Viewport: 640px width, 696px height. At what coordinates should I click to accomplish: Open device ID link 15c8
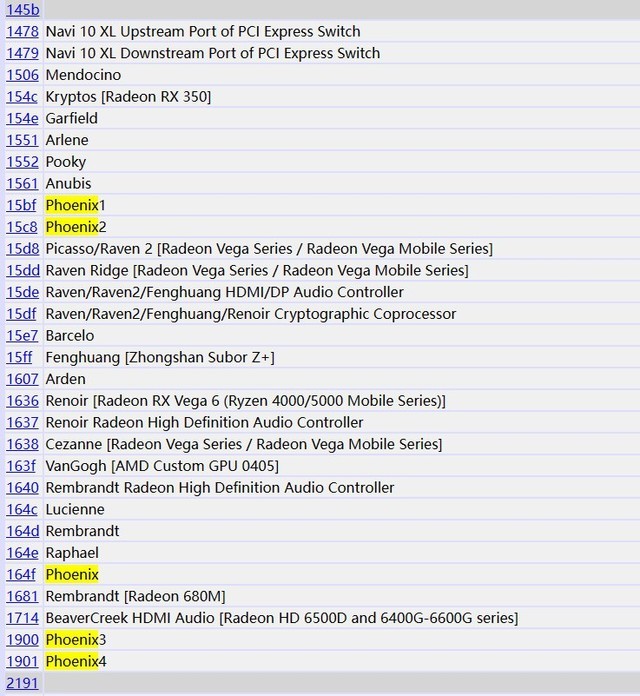tap(22, 227)
